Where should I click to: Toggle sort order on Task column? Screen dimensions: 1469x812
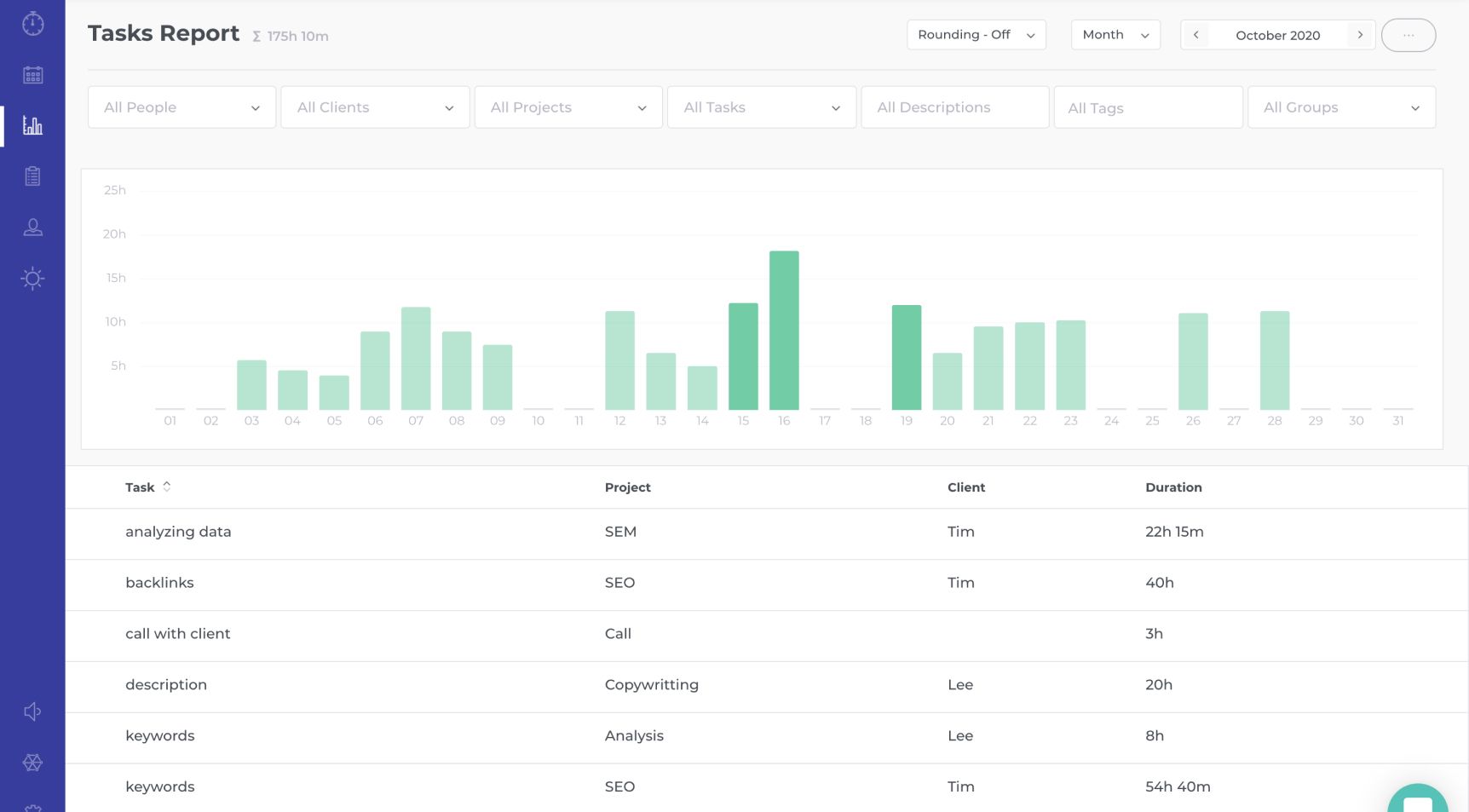pyautogui.click(x=167, y=487)
